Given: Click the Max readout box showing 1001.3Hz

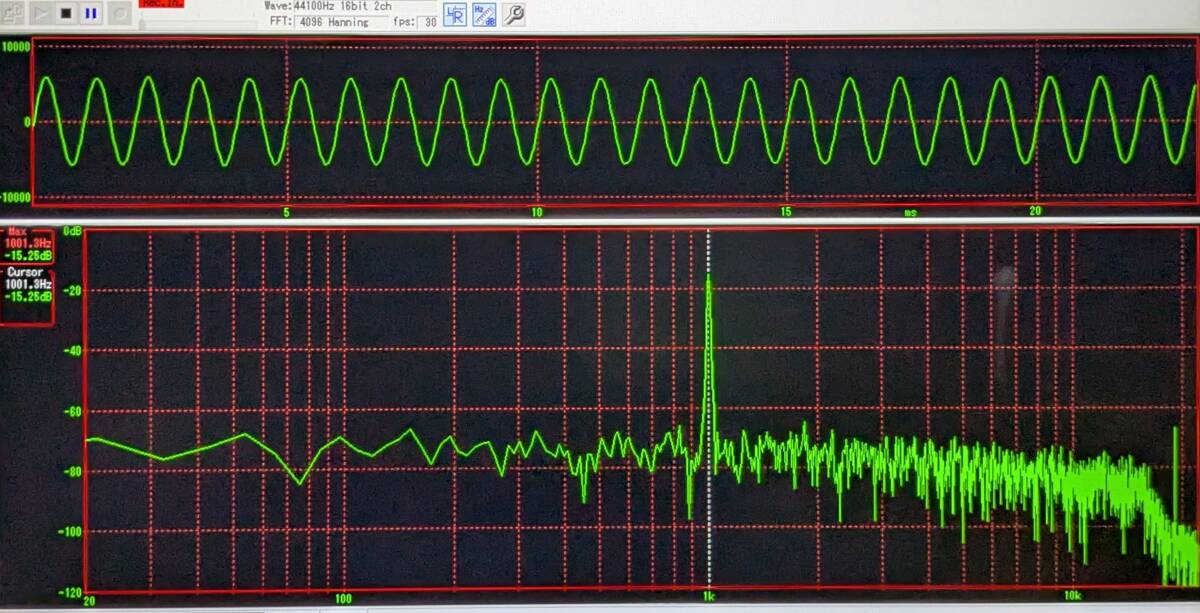Looking at the screenshot, I should pos(27,244).
